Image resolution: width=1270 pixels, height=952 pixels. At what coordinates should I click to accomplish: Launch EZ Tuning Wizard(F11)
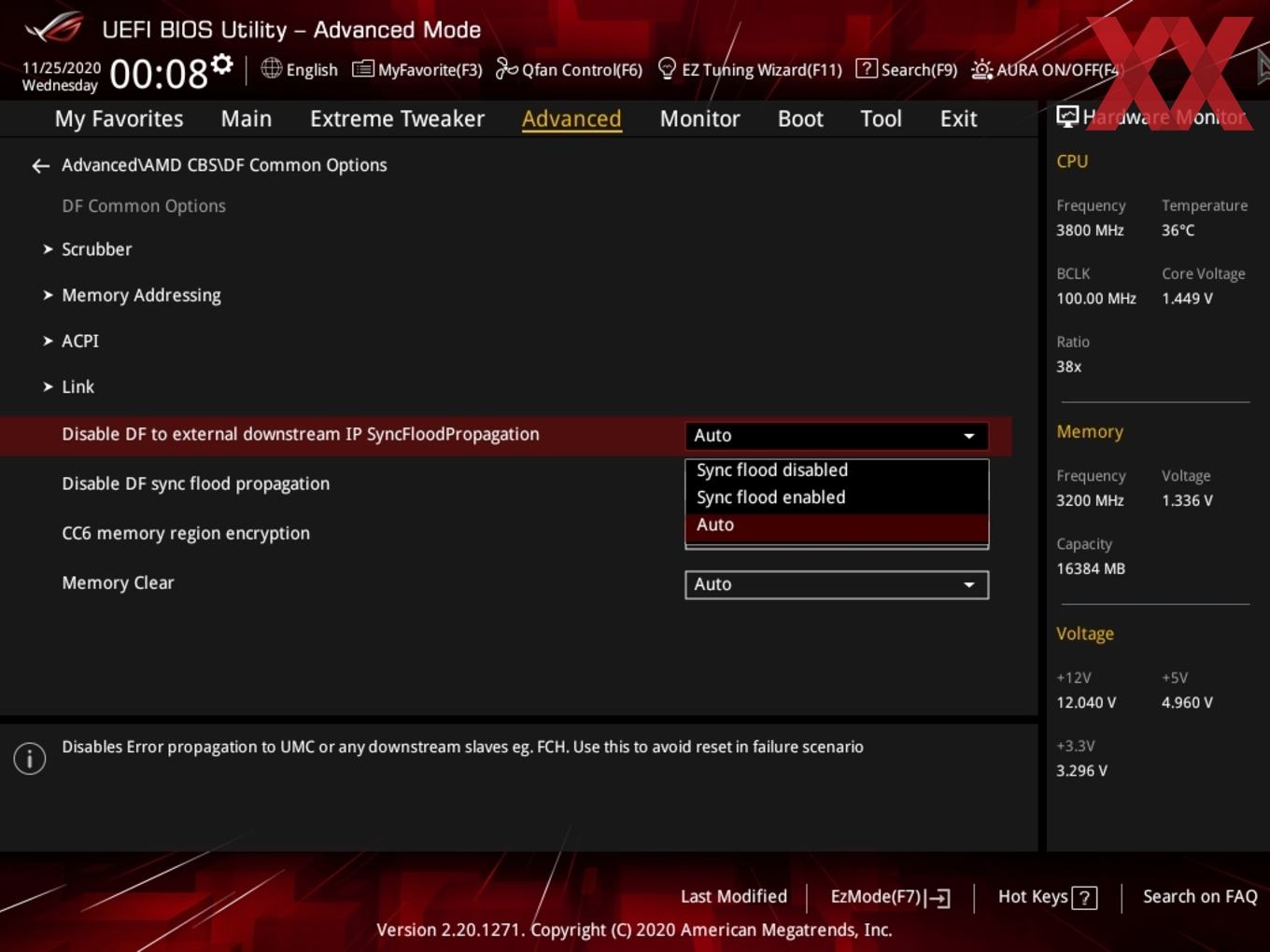coord(750,69)
